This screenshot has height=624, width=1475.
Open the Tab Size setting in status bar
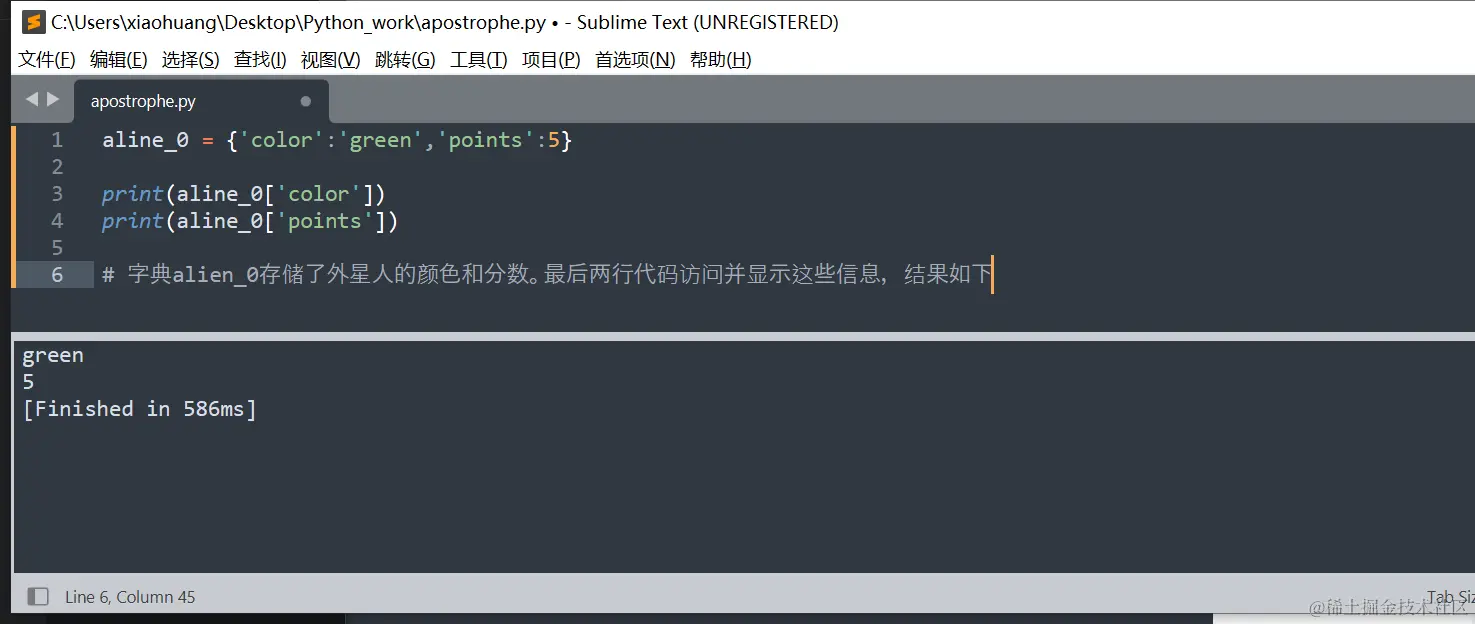1450,597
